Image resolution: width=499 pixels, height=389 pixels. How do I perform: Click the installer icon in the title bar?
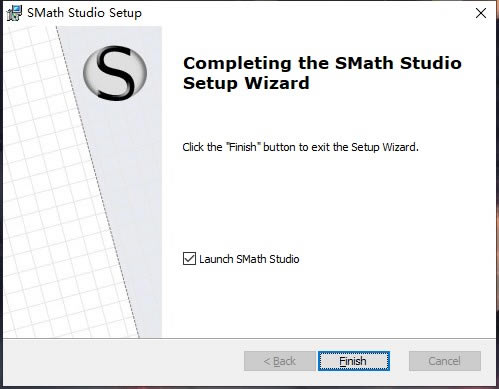pyautogui.click(x=14, y=13)
